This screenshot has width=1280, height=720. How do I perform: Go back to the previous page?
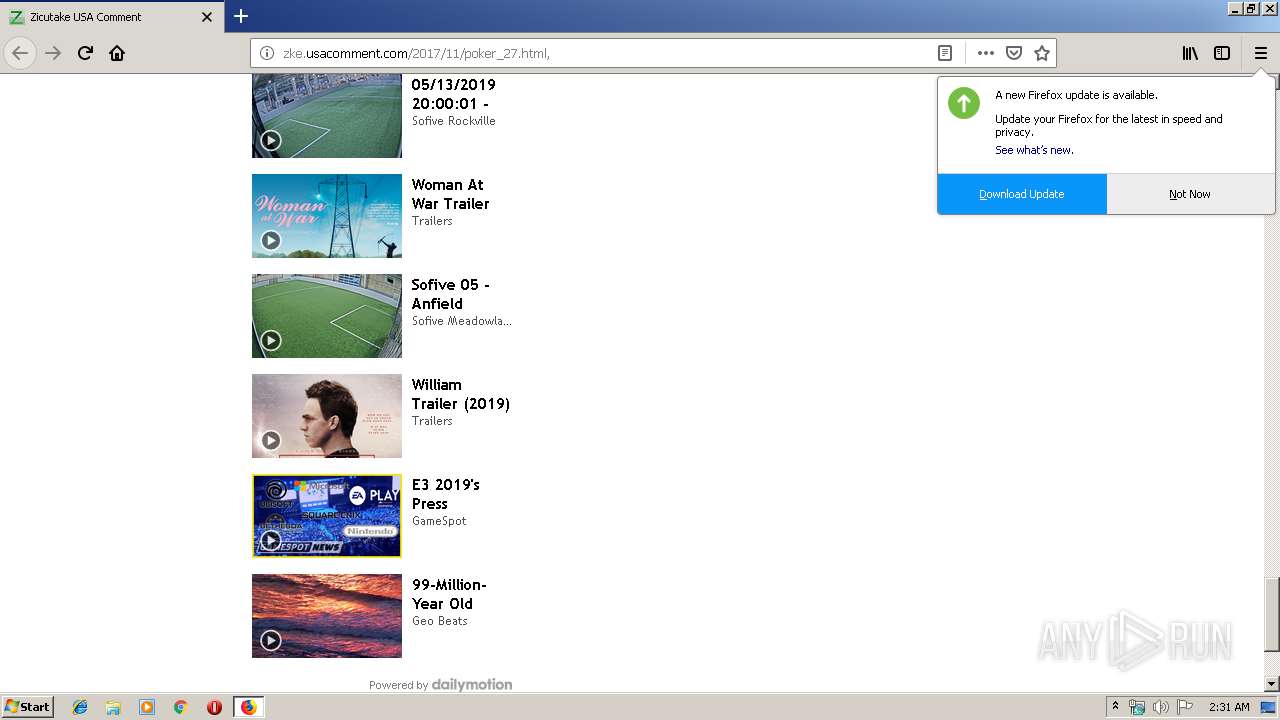20,53
